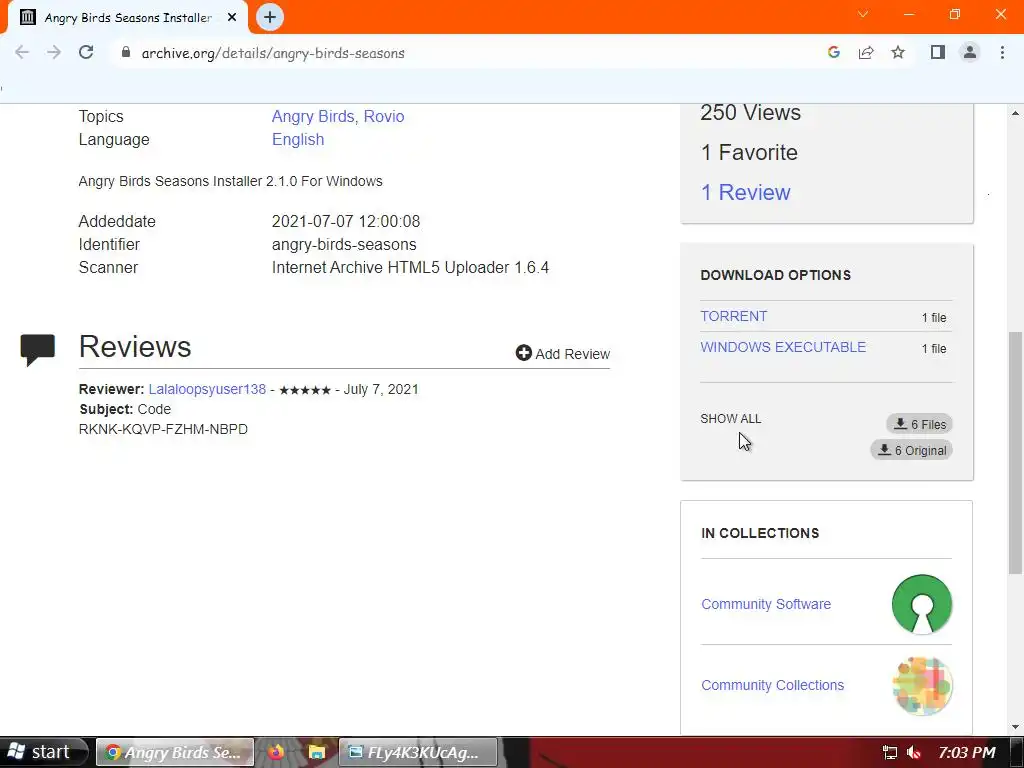Click the browser forward arrow
The width and height of the screenshot is (1024, 768).
point(54,53)
